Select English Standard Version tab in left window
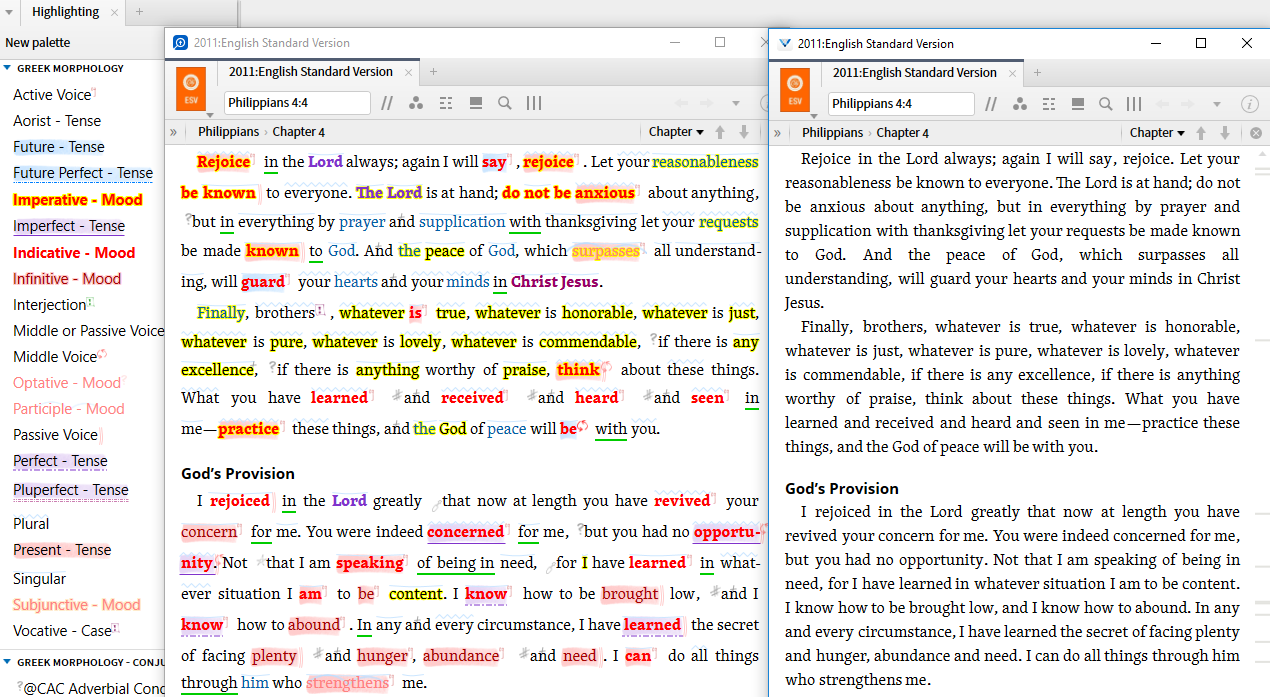The image size is (1270, 697). tap(311, 72)
